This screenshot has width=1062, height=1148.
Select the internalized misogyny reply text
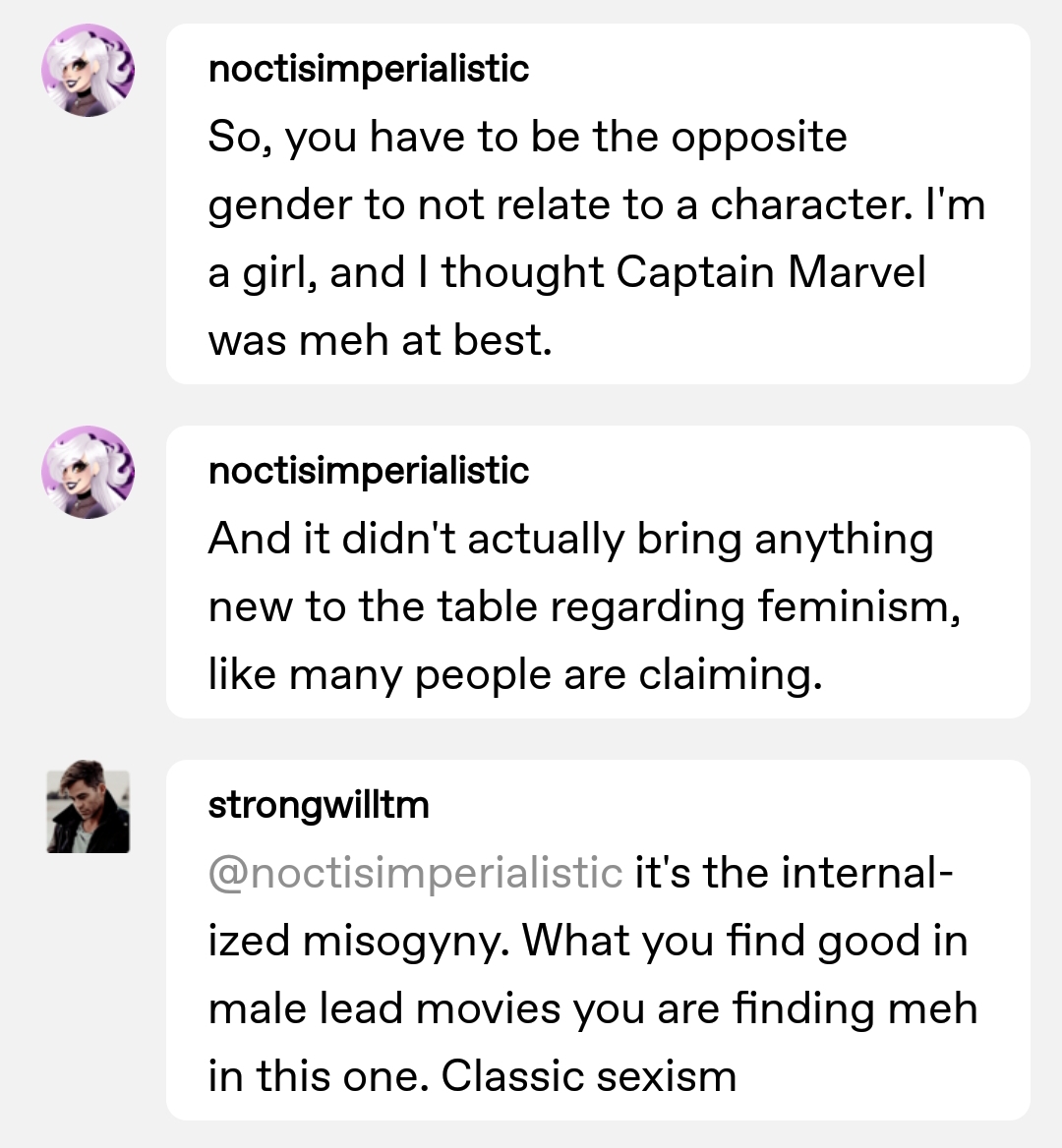pos(593,974)
